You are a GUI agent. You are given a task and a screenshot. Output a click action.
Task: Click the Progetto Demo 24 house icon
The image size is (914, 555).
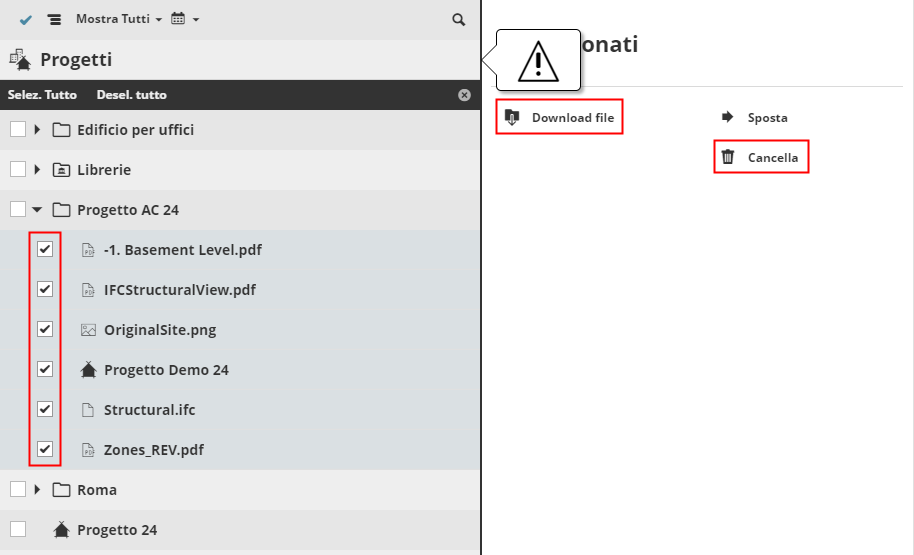[88, 370]
